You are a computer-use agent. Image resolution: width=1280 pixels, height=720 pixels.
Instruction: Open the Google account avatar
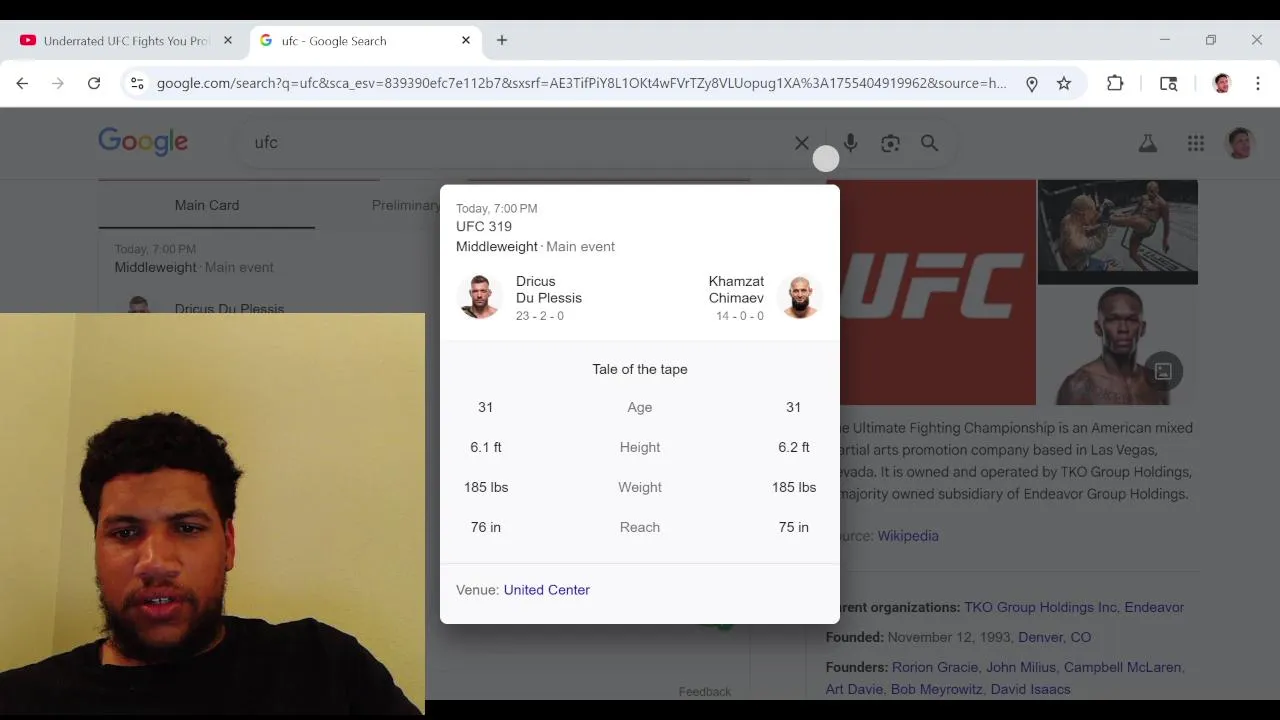(x=1240, y=143)
